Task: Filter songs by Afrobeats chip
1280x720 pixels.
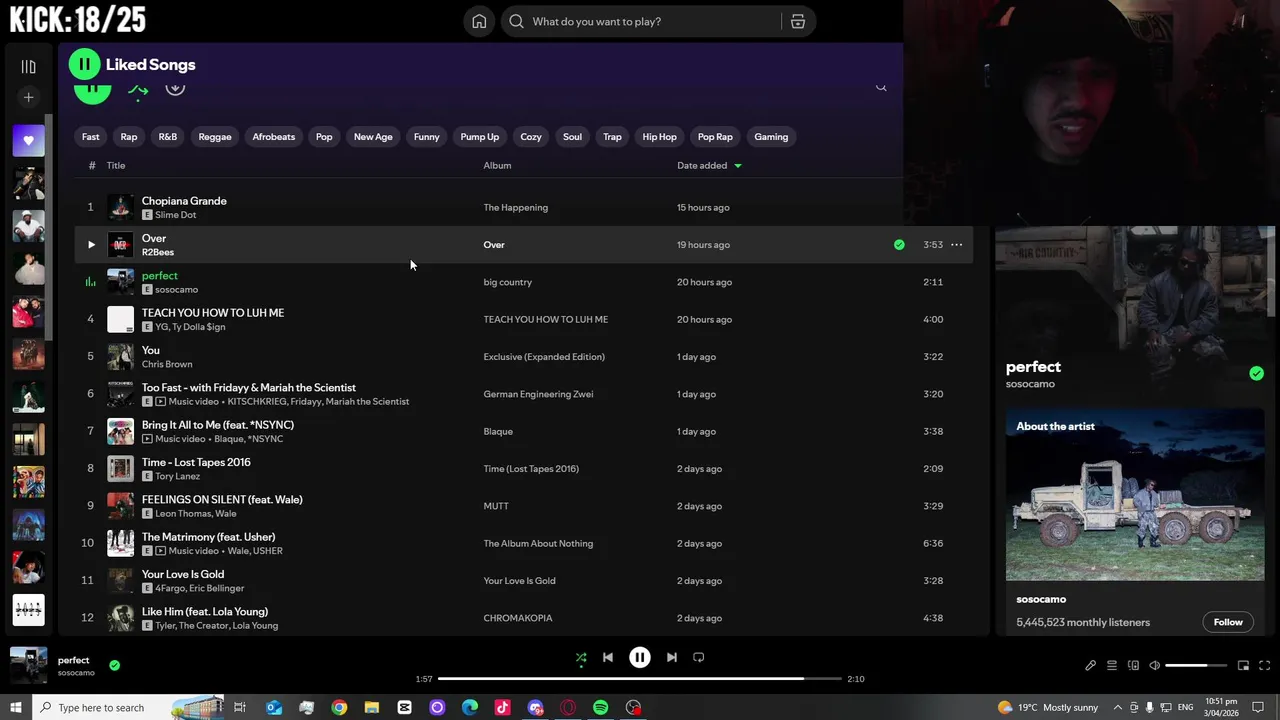Action: pyautogui.click(x=274, y=137)
